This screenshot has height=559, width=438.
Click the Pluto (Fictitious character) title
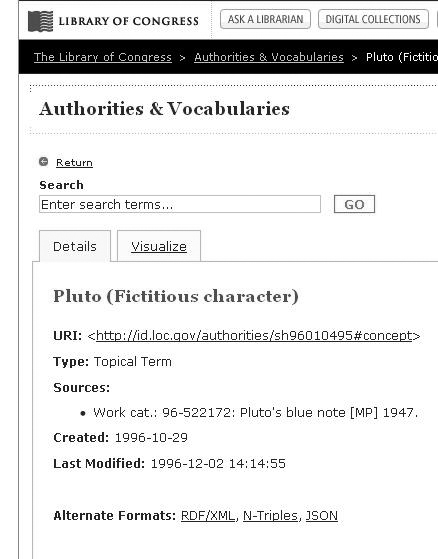tap(176, 297)
